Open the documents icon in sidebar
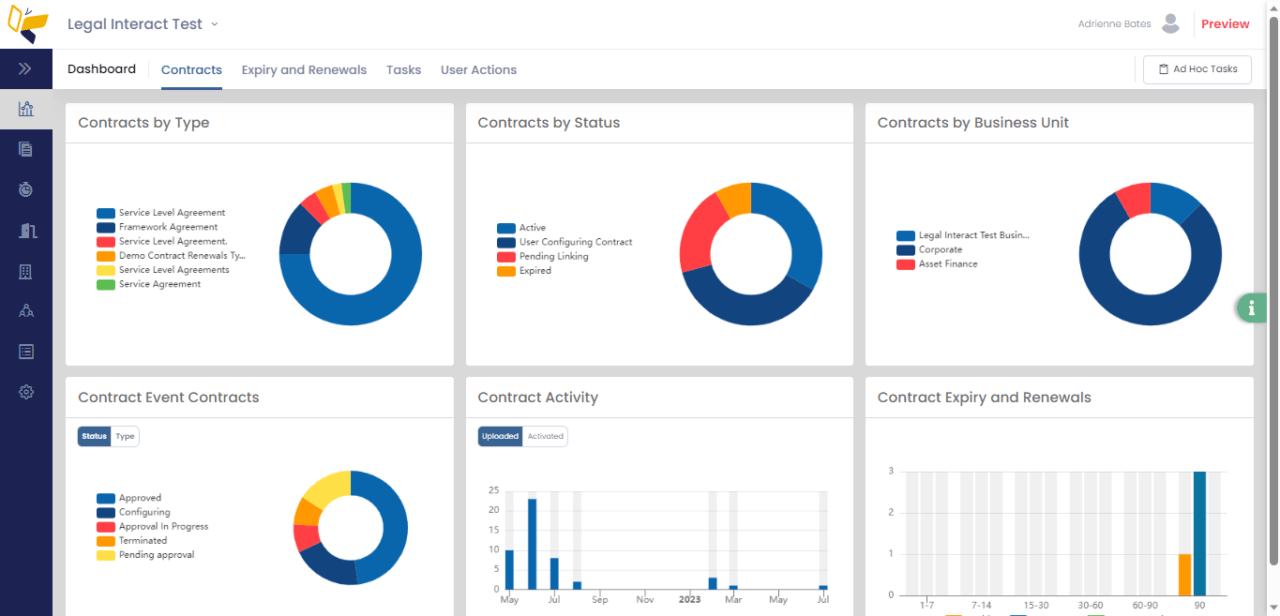 click(x=26, y=149)
